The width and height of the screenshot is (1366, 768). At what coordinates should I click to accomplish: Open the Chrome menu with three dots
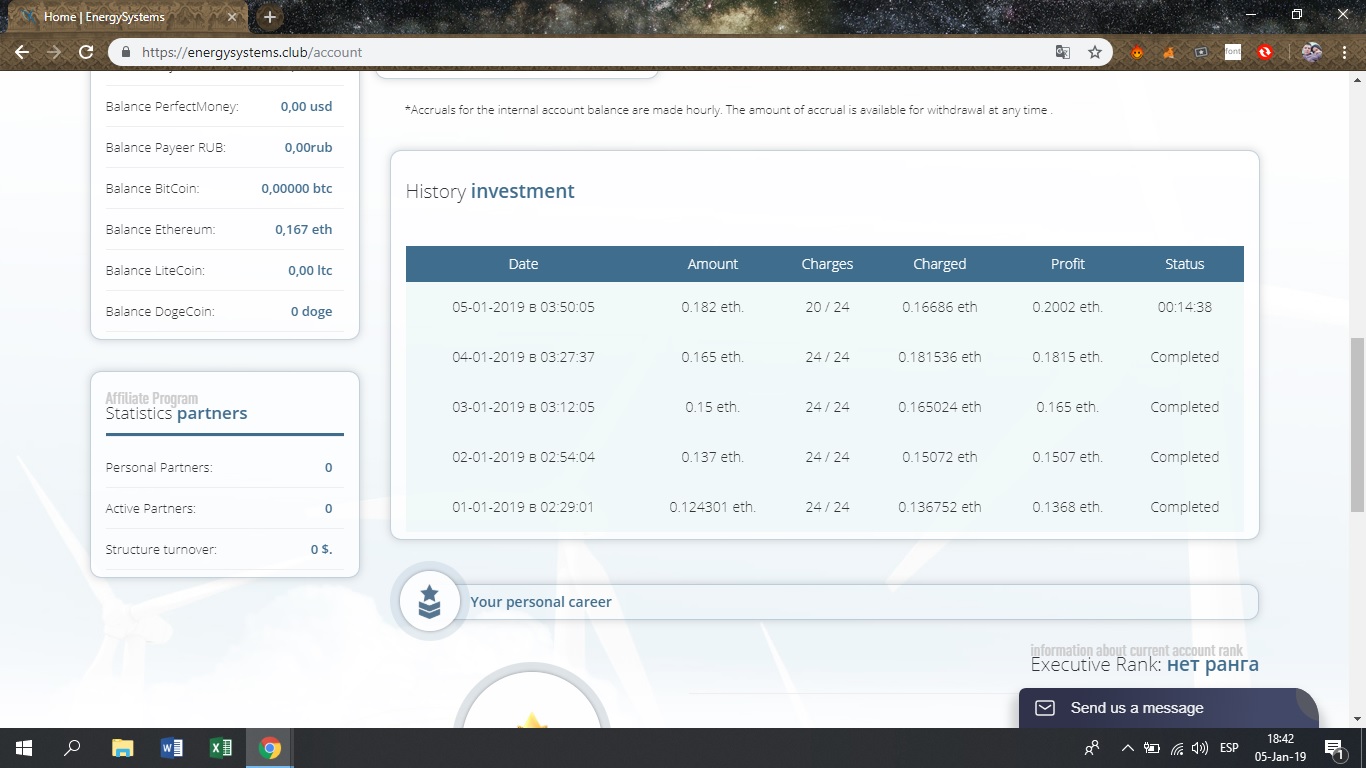tap(1345, 52)
